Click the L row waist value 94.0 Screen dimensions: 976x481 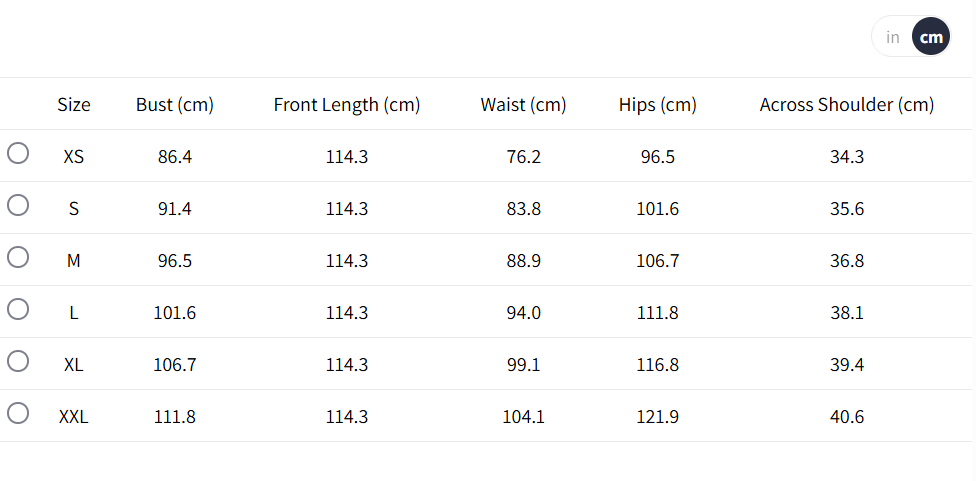pyautogui.click(x=523, y=313)
